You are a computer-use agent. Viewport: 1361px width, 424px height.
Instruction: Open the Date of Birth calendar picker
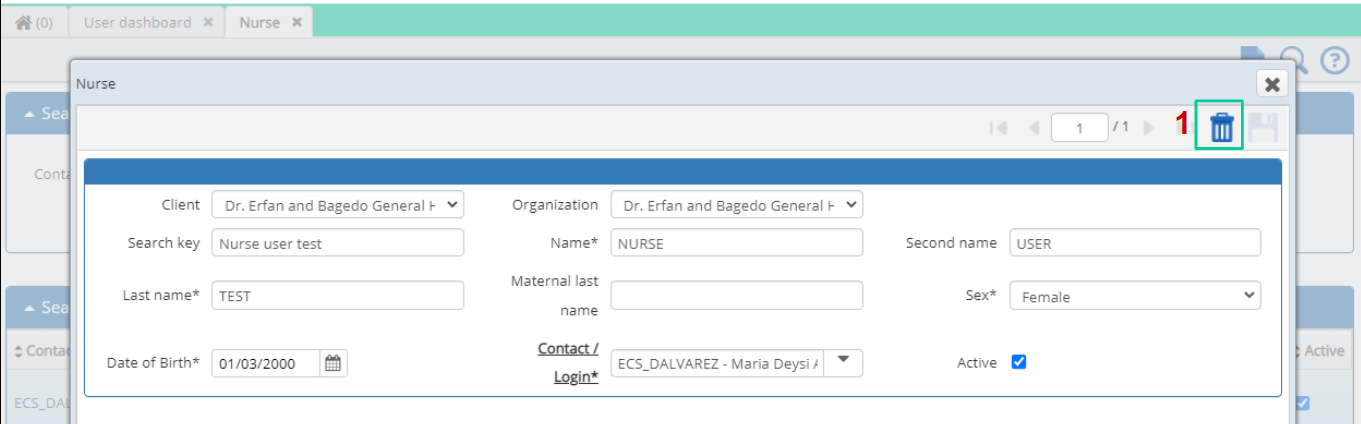pos(333,363)
